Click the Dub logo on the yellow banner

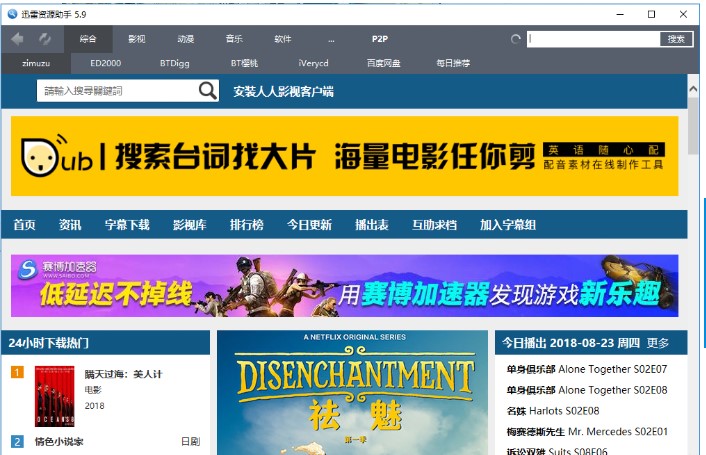point(57,156)
